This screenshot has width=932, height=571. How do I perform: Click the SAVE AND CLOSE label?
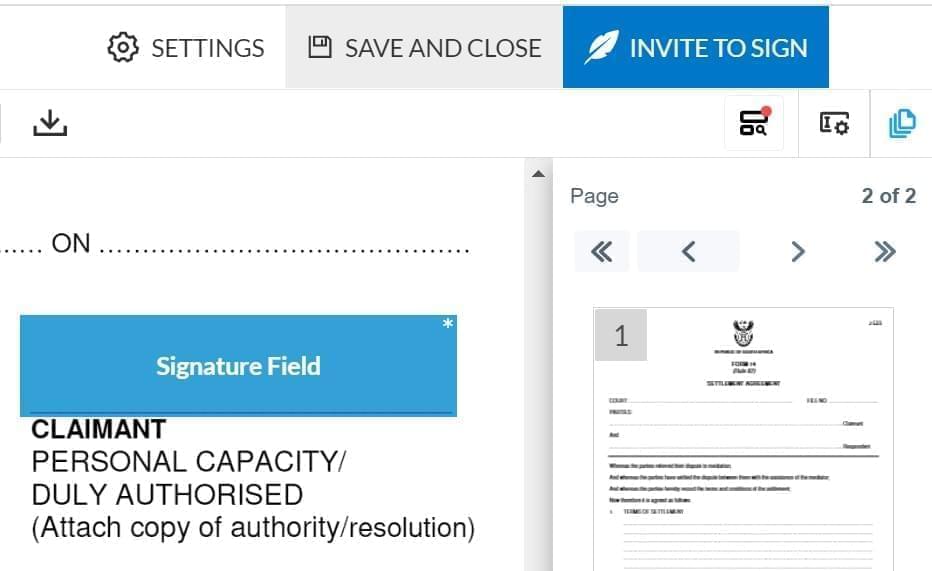pos(442,48)
